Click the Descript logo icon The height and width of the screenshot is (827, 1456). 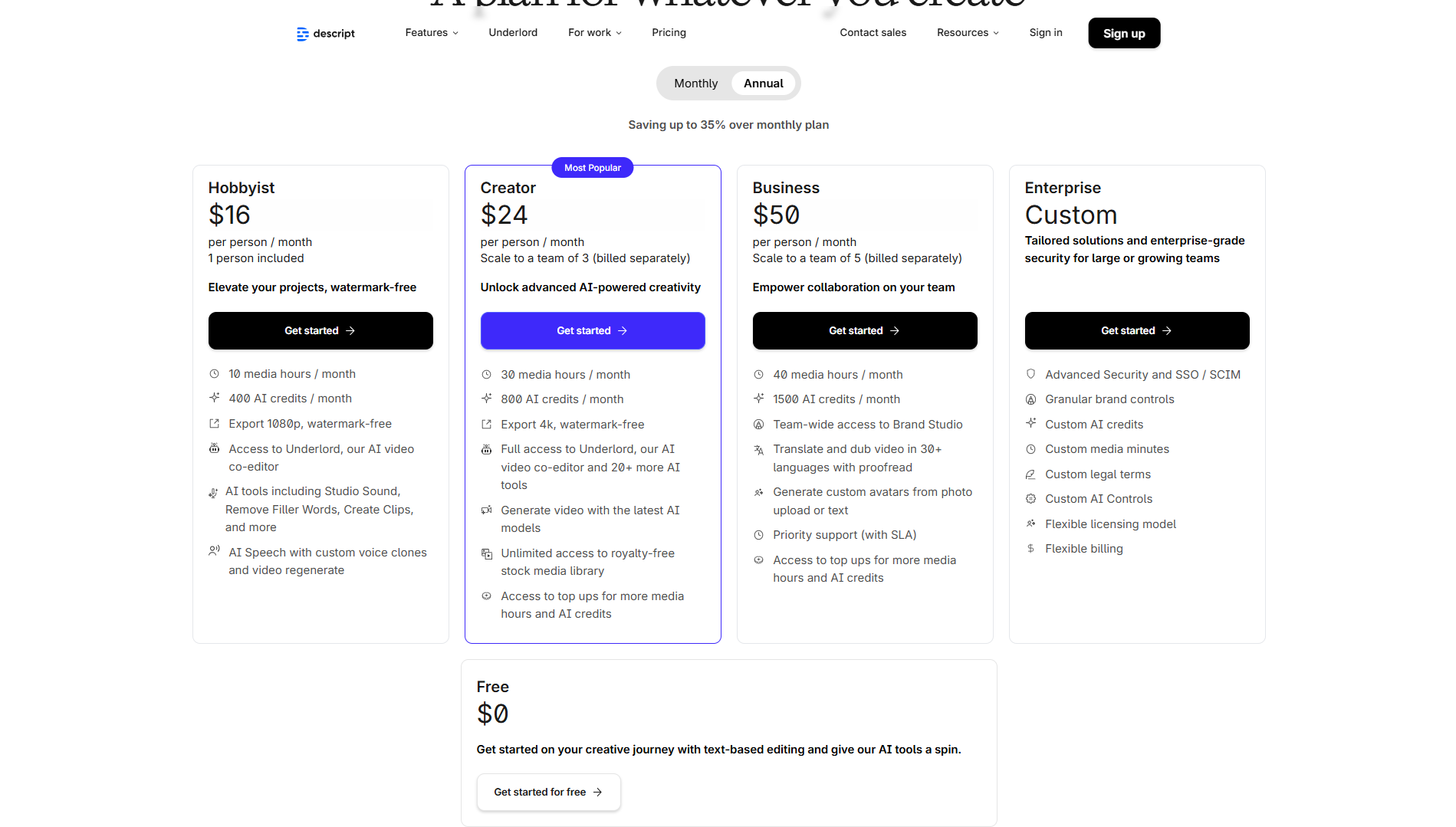tap(303, 34)
